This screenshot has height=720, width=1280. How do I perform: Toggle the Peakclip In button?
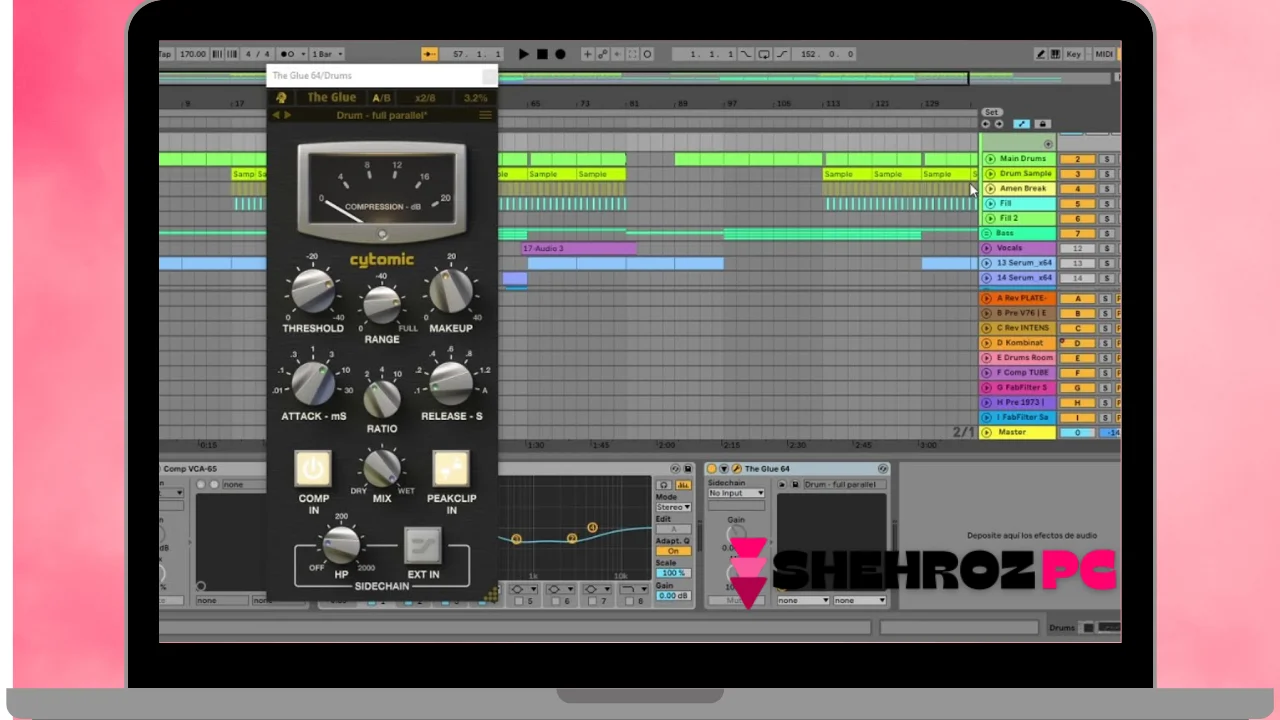coord(451,468)
